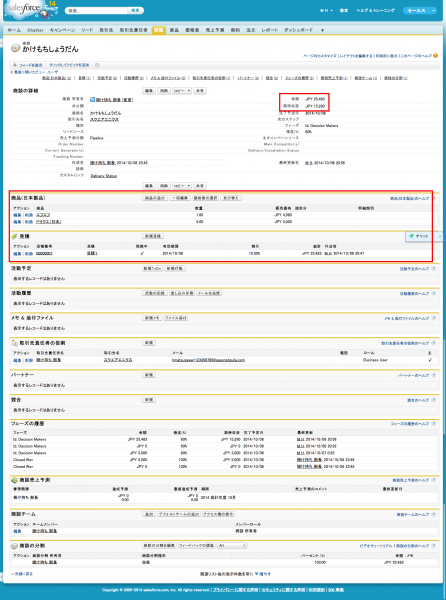This screenshot has width=446, height=600.
Task: Click the 商談の分割 section icon
Action: point(15,546)
